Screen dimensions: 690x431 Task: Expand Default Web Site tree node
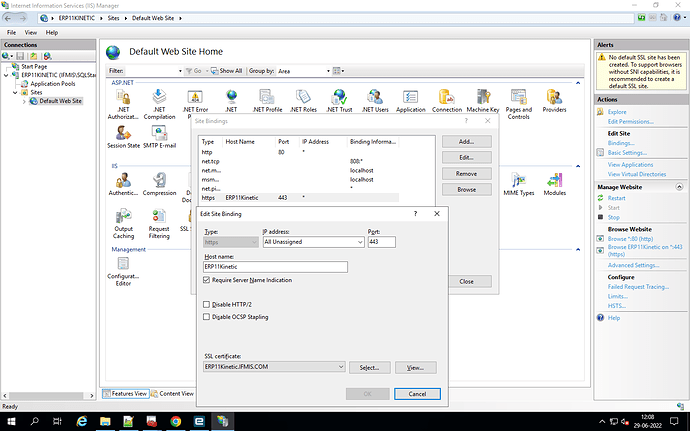point(24,101)
